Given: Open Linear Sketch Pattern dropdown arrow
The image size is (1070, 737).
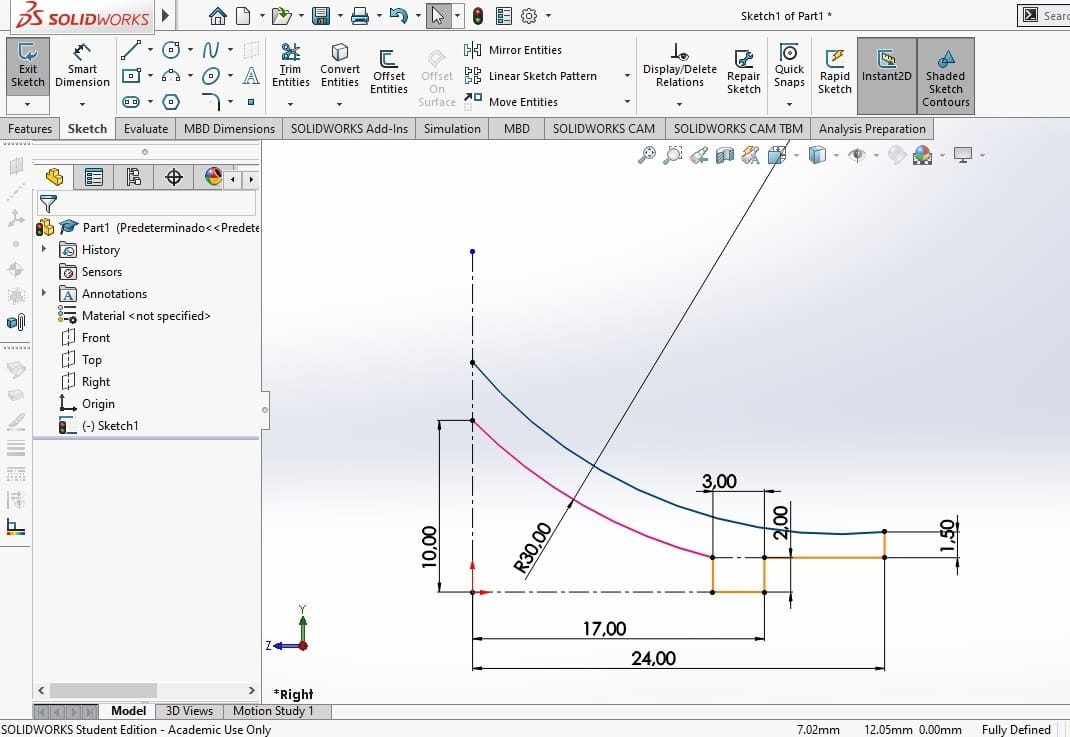Looking at the screenshot, I should tap(627, 76).
